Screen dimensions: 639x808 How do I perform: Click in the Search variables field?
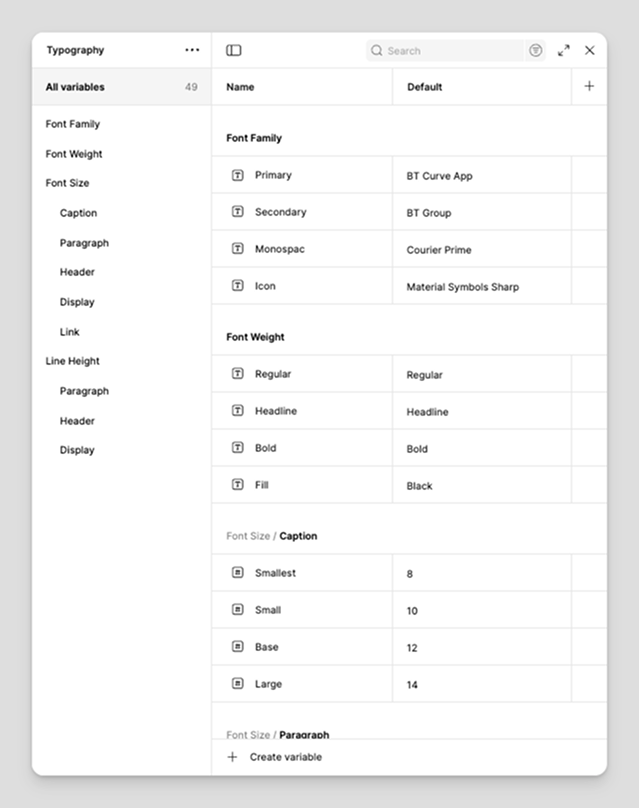coord(450,50)
